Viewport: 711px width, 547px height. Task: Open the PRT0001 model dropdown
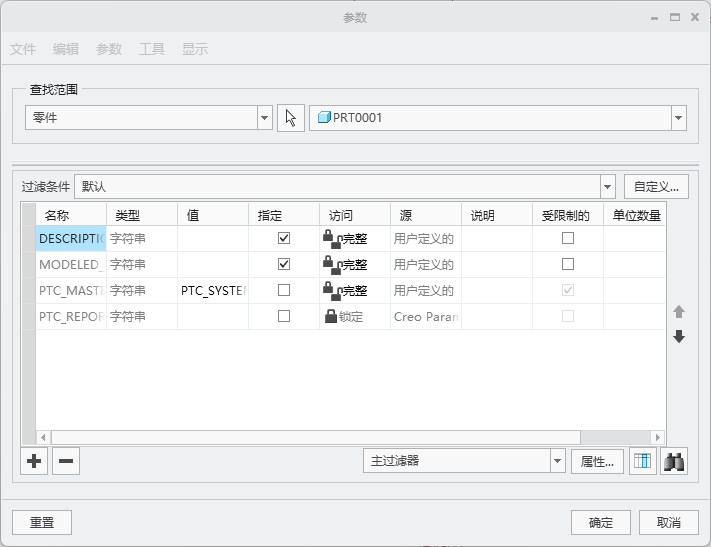(x=678, y=118)
